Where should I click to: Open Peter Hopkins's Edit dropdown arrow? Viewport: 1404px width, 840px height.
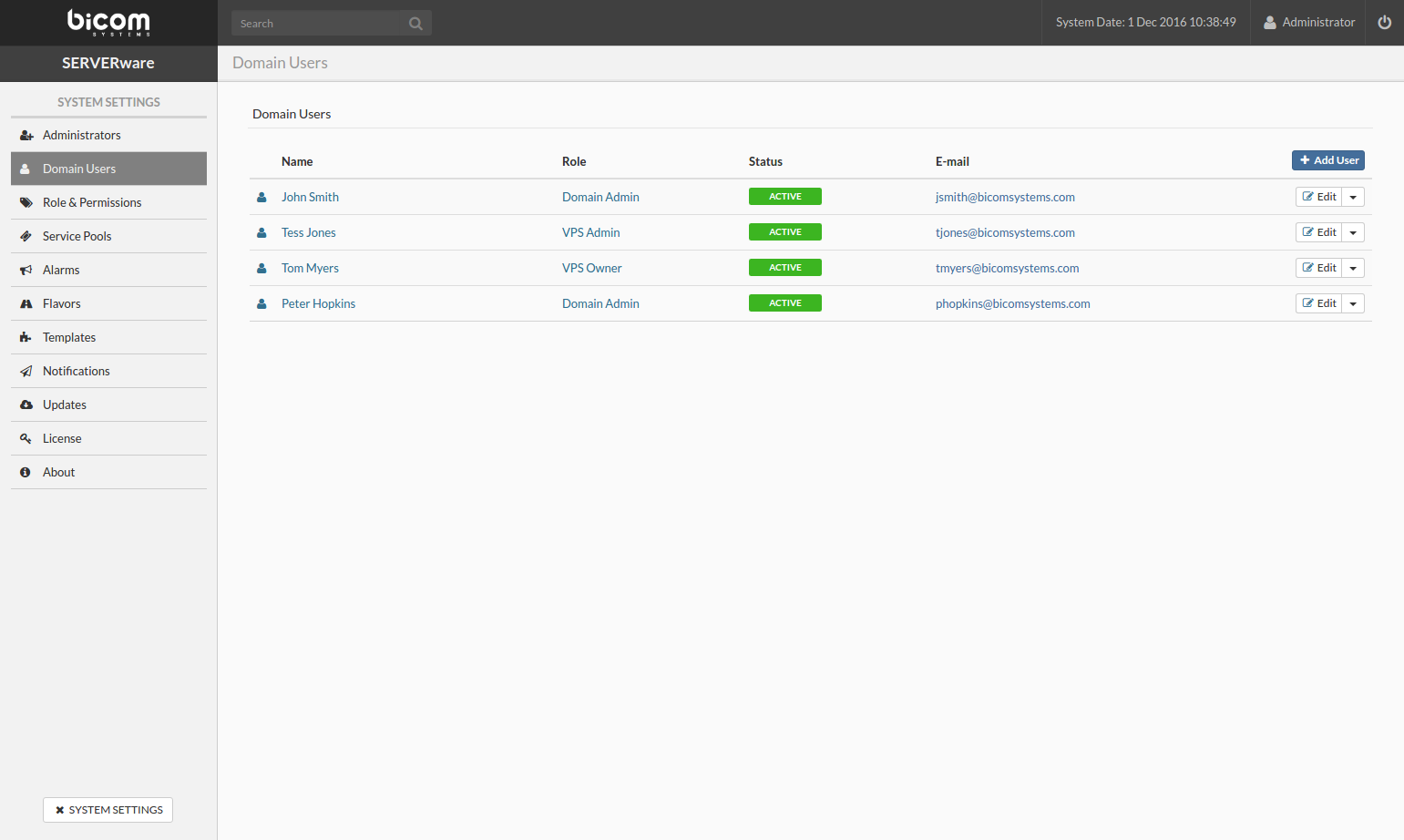tap(1353, 302)
